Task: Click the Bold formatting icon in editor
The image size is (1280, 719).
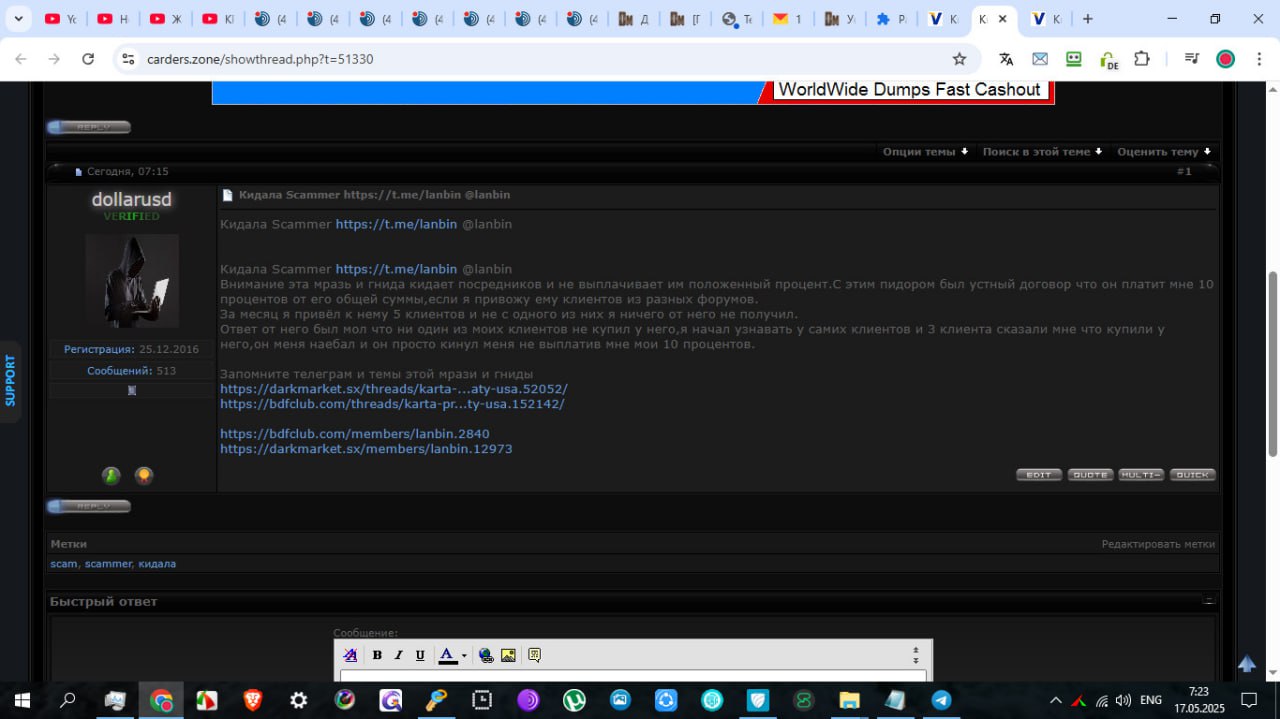Action: [377, 655]
